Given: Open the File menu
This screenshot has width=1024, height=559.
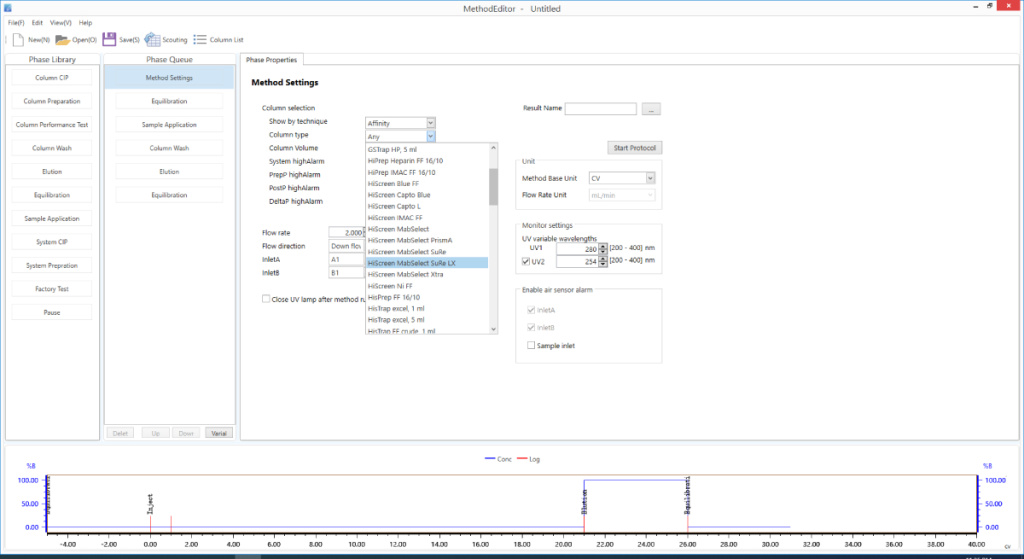Looking at the screenshot, I should coord(16,23).
